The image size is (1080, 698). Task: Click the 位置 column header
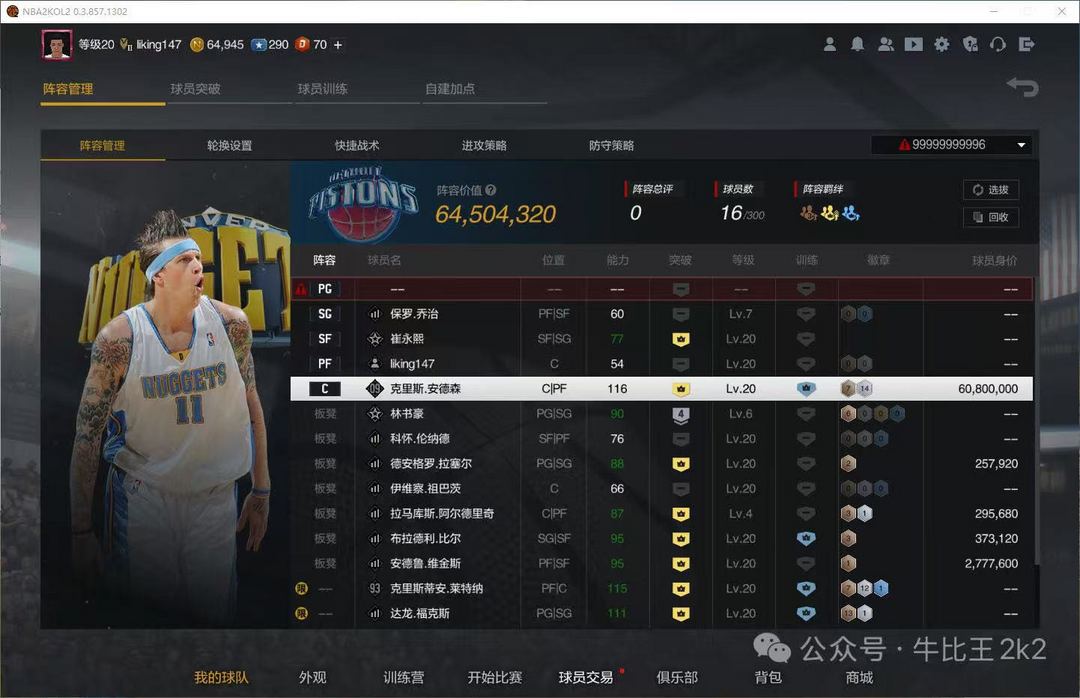[x=553, y=260]
